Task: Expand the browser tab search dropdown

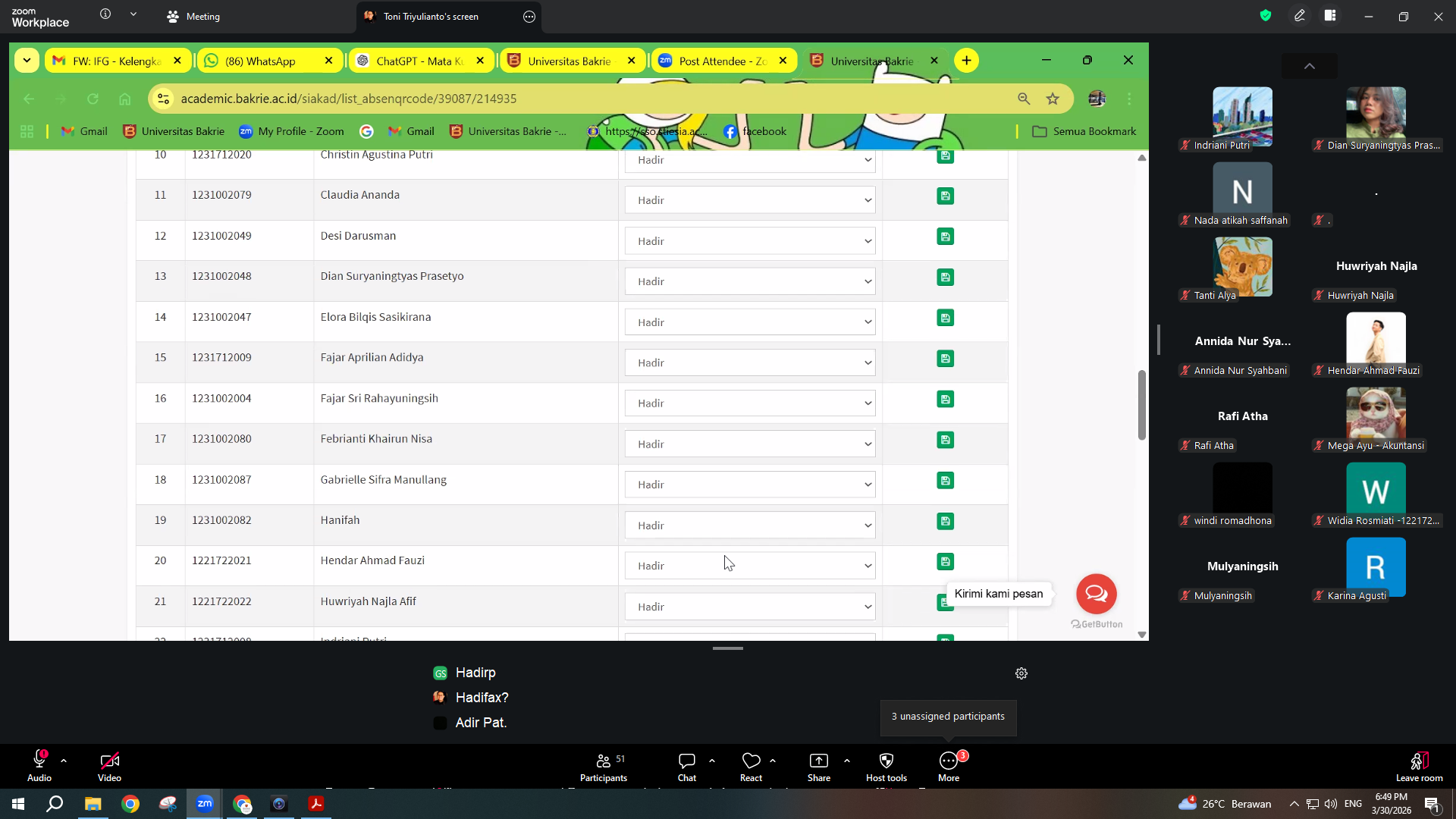Action: pyautogui.click(x=27, y=61)
